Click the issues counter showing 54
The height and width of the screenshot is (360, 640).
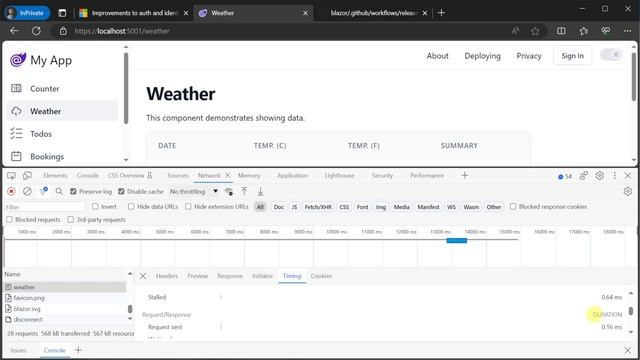coord(565,176)
